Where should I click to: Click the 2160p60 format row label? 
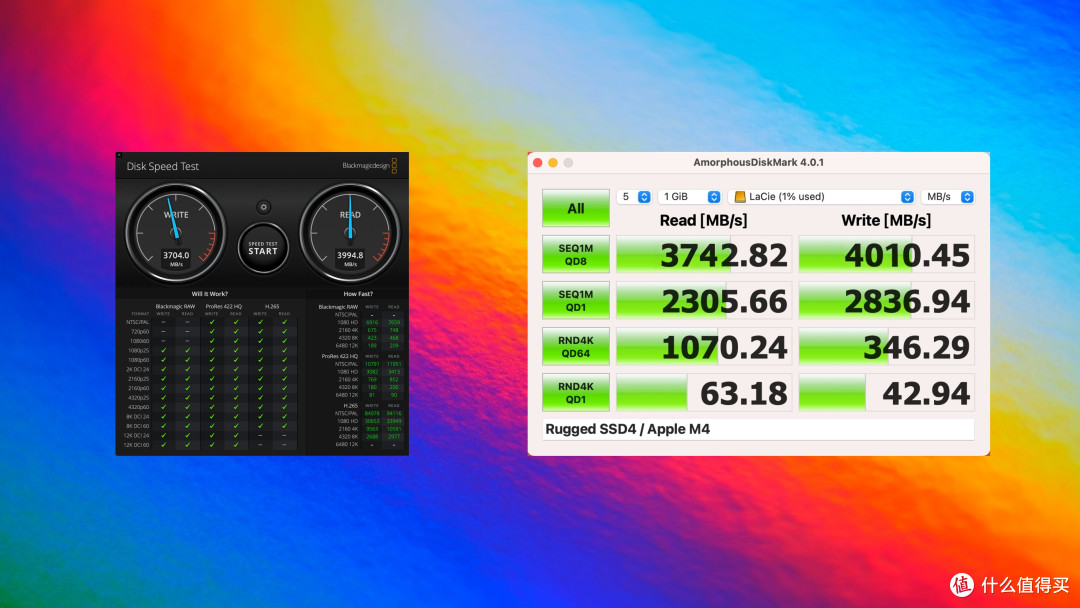tap(139, 388)
